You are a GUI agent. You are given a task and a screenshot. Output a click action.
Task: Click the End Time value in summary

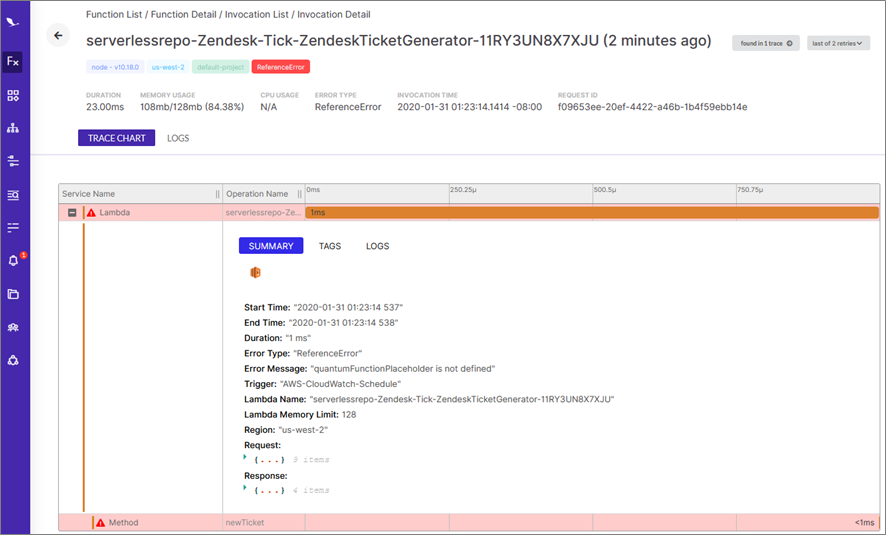pyautogui.click(x=343, y=323)
